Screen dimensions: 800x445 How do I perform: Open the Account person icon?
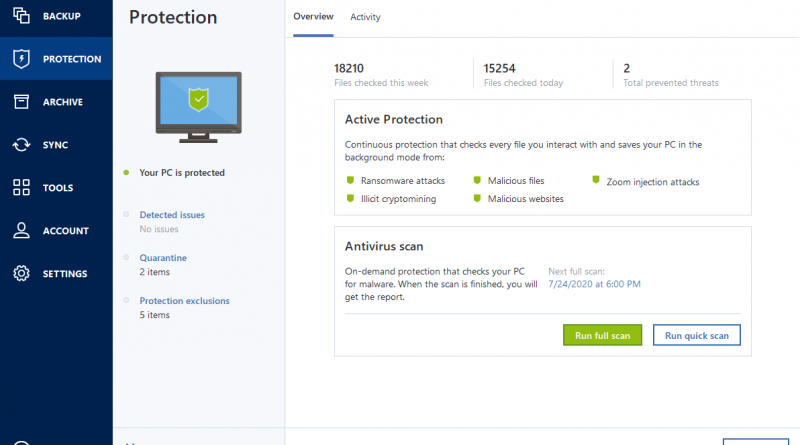pos(21,230)
